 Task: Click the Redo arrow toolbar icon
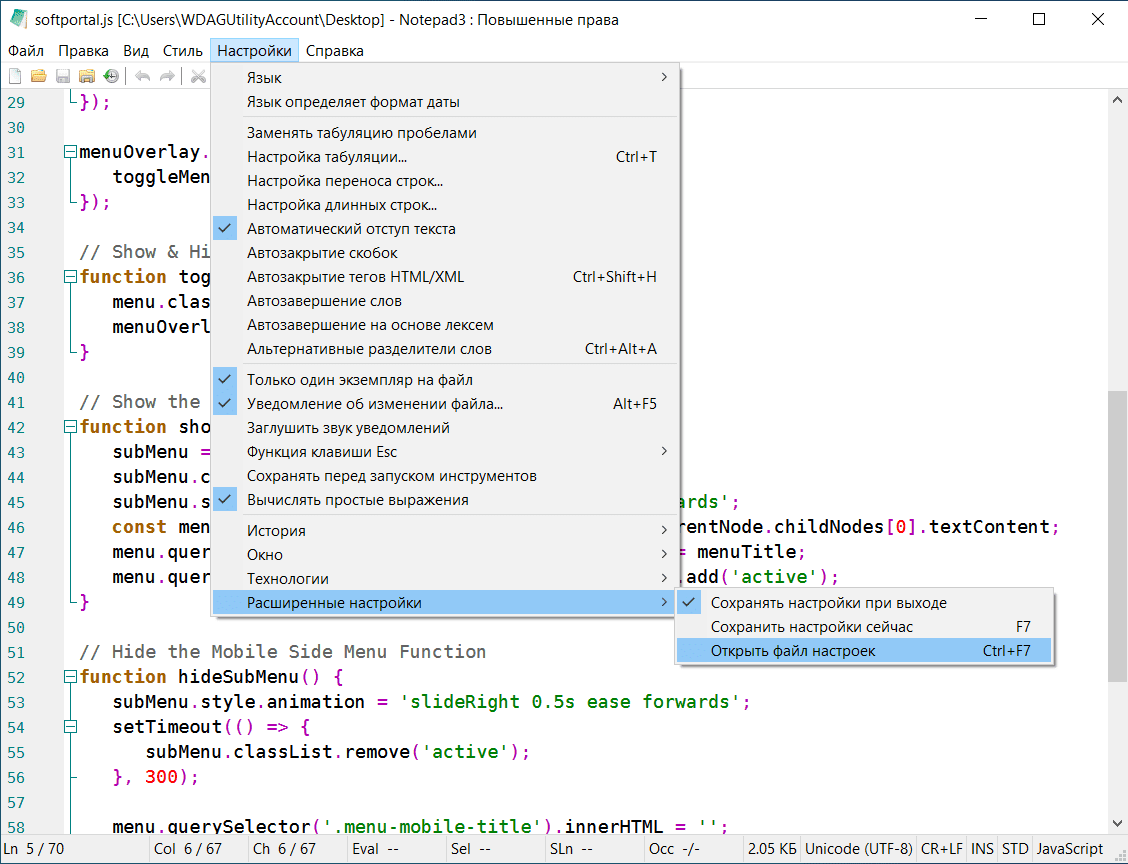[x=167, y=76]
